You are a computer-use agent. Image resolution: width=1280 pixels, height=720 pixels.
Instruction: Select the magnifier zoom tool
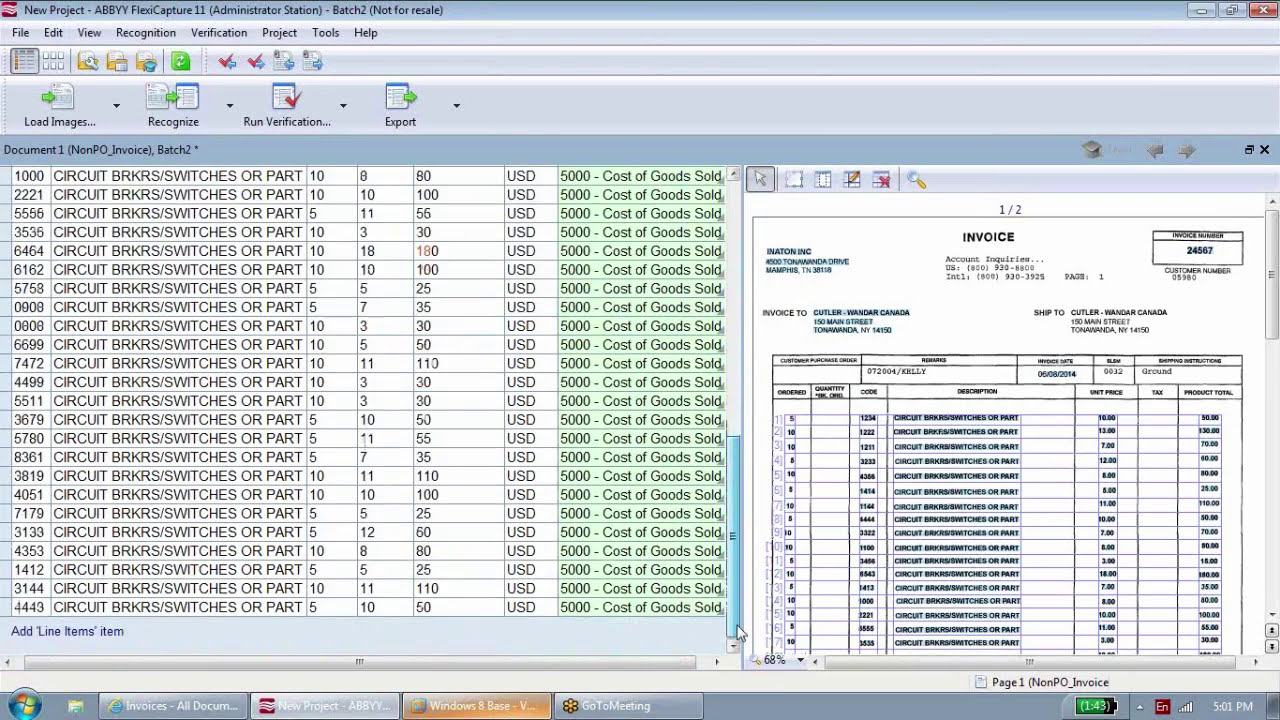917,180
